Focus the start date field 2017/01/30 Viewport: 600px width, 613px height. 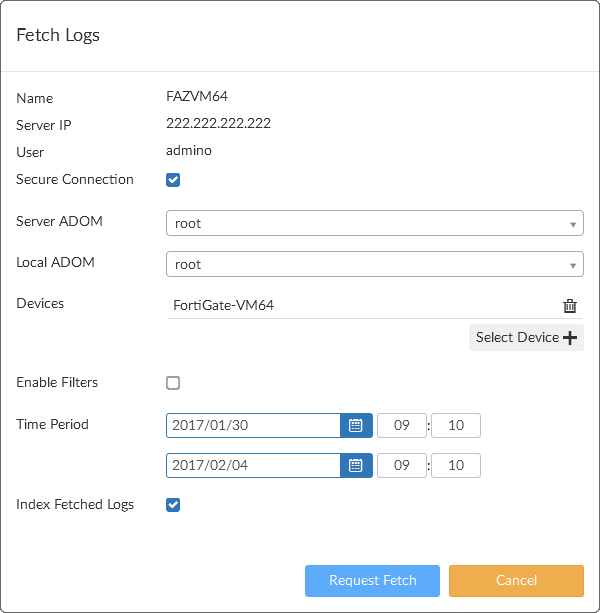tap(254, 425)
